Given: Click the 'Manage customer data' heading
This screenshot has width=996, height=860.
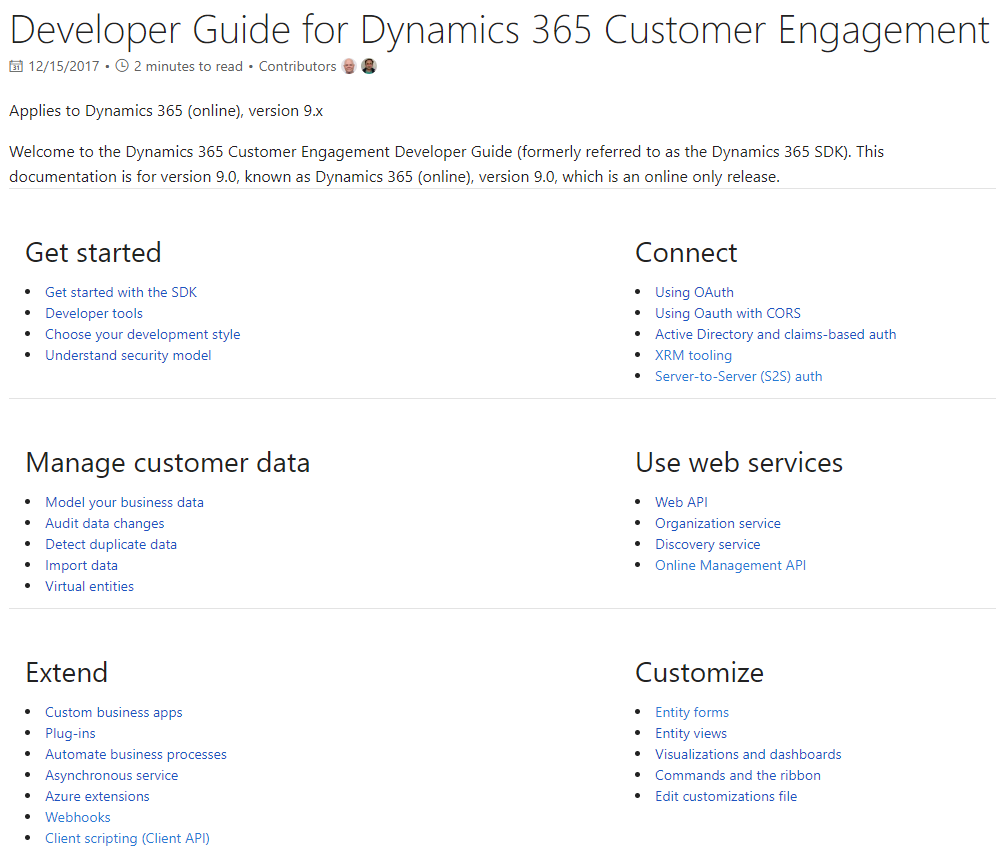Looking at the screenshot, I should [x=168, y=462].
